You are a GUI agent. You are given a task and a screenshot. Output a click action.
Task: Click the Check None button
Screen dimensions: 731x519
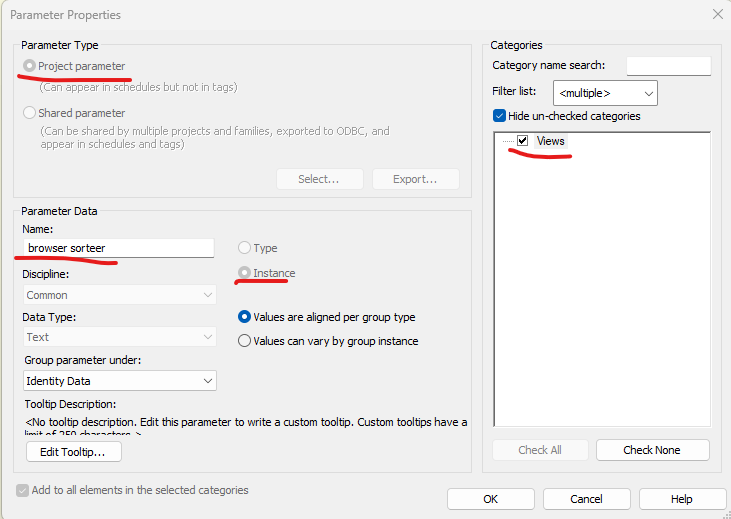pos(652,450)
